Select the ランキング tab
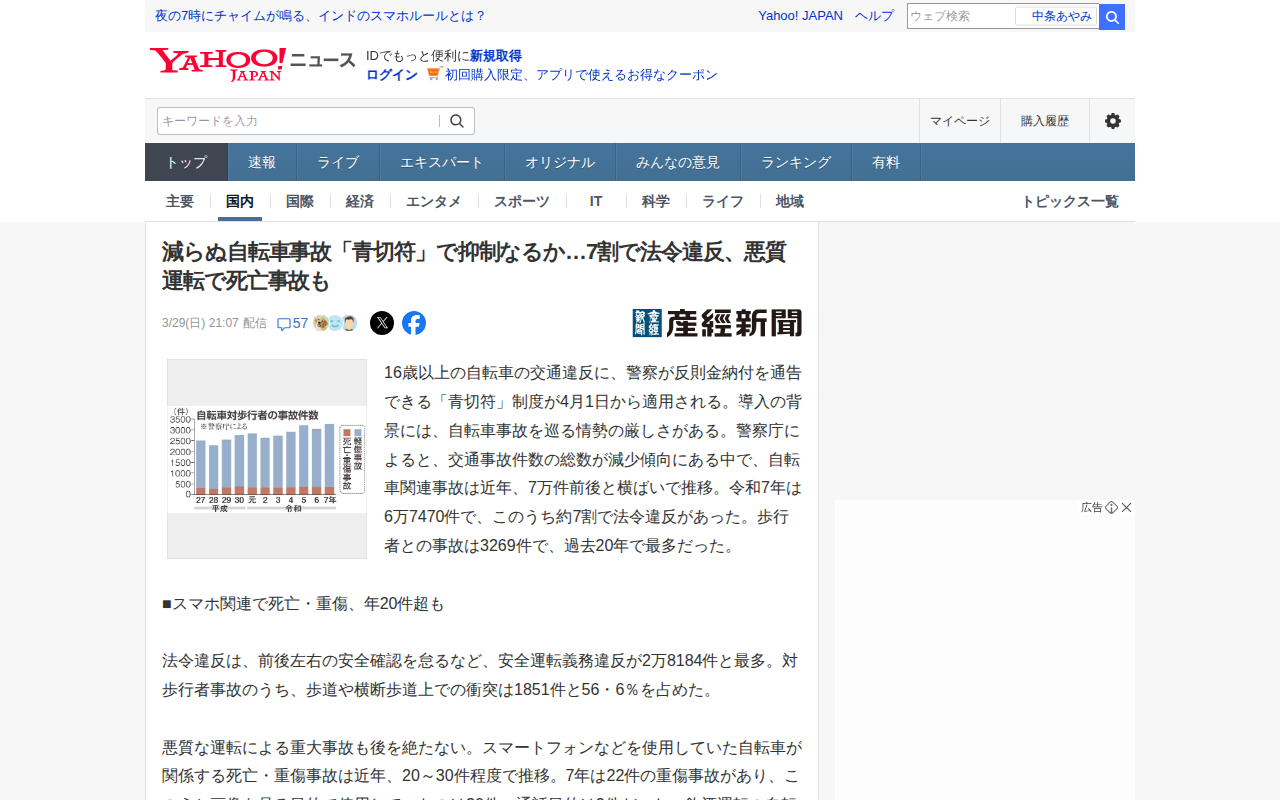 tap(796, 162)
